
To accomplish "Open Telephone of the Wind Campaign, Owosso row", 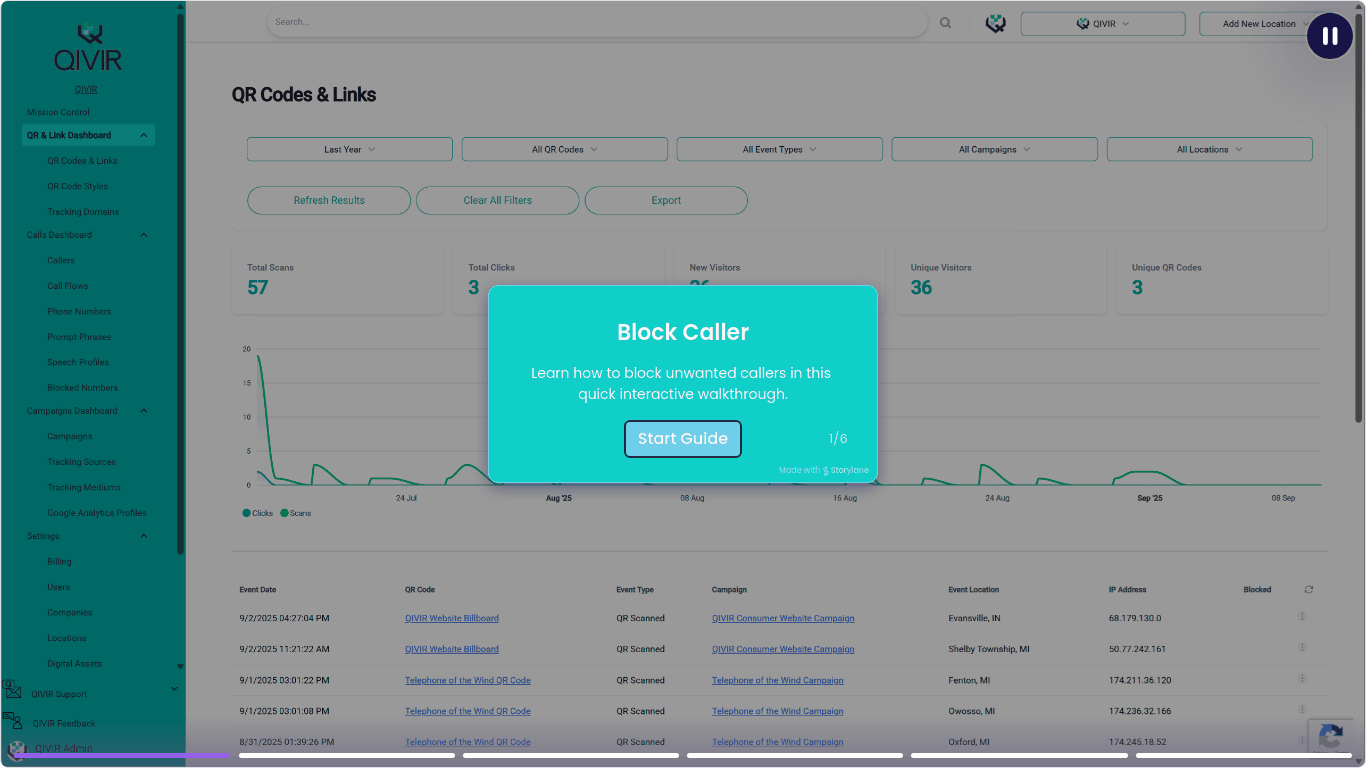I will 778,711.
